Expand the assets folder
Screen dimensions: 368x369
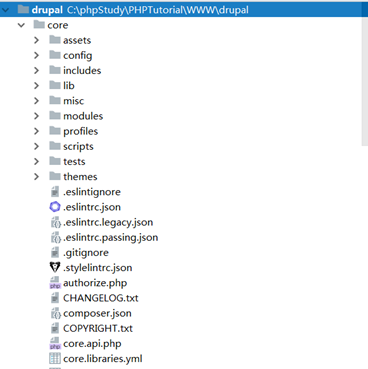(x=36, y=40)
